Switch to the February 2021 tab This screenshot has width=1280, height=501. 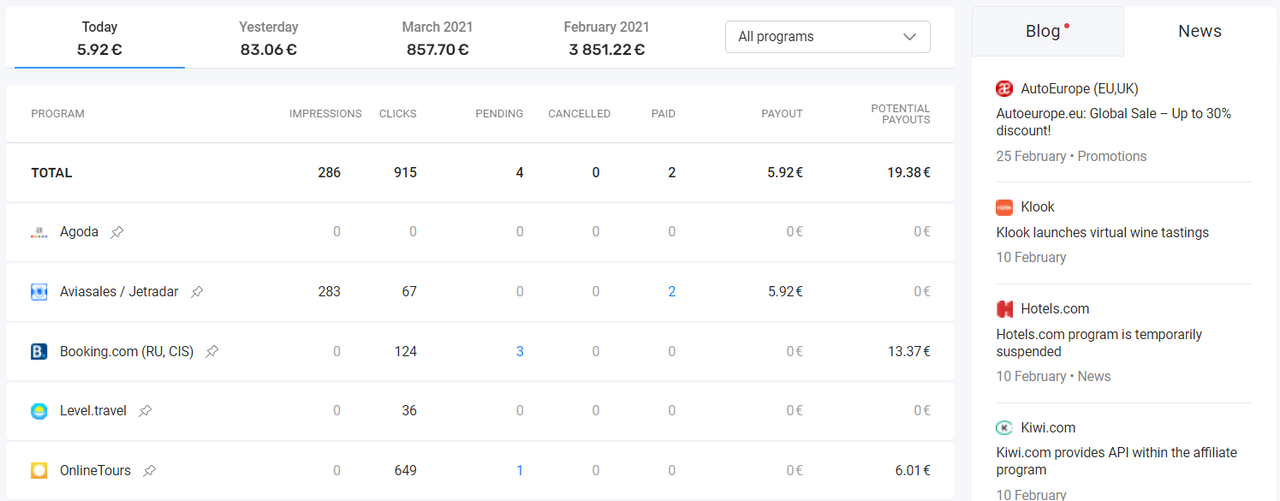click(606, 38)
